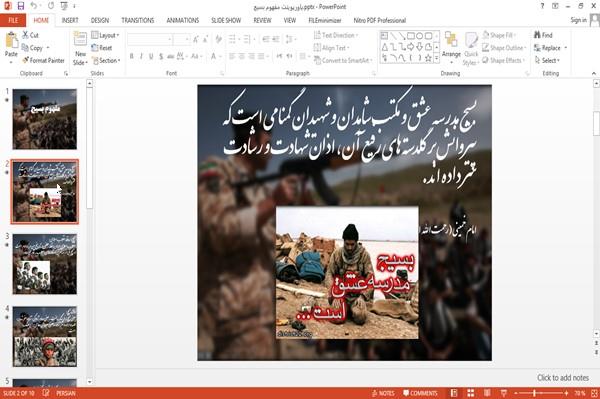Click to add notes area

pyautogui.click(x=563, y=378)
